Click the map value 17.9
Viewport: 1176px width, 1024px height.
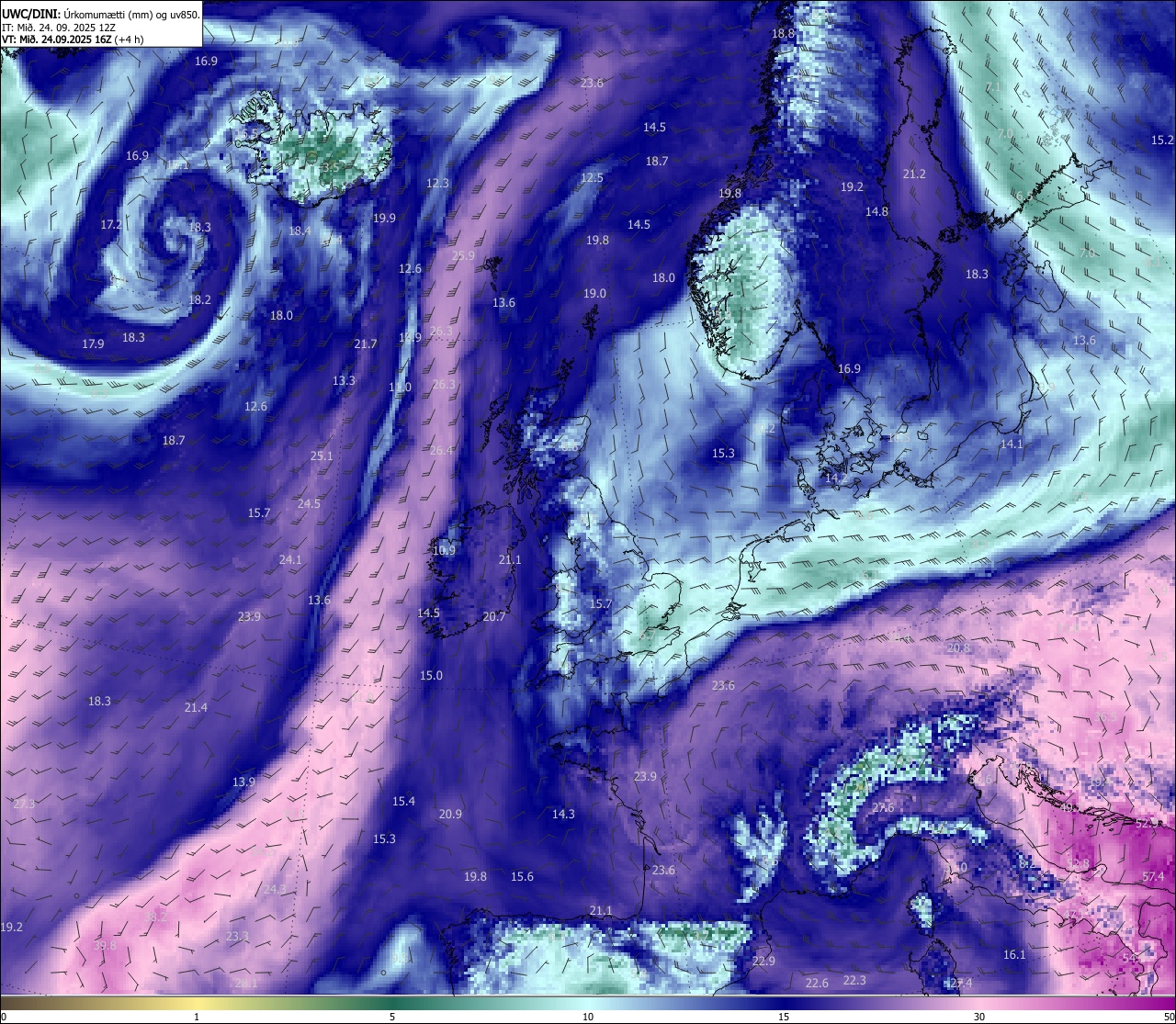click(x=93, y=343)
